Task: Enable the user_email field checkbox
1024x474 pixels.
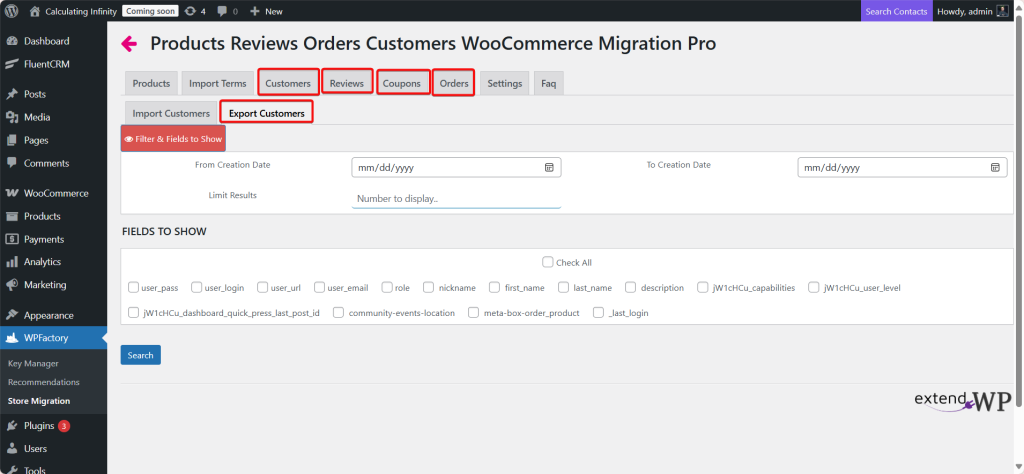Action: (320, 288)
